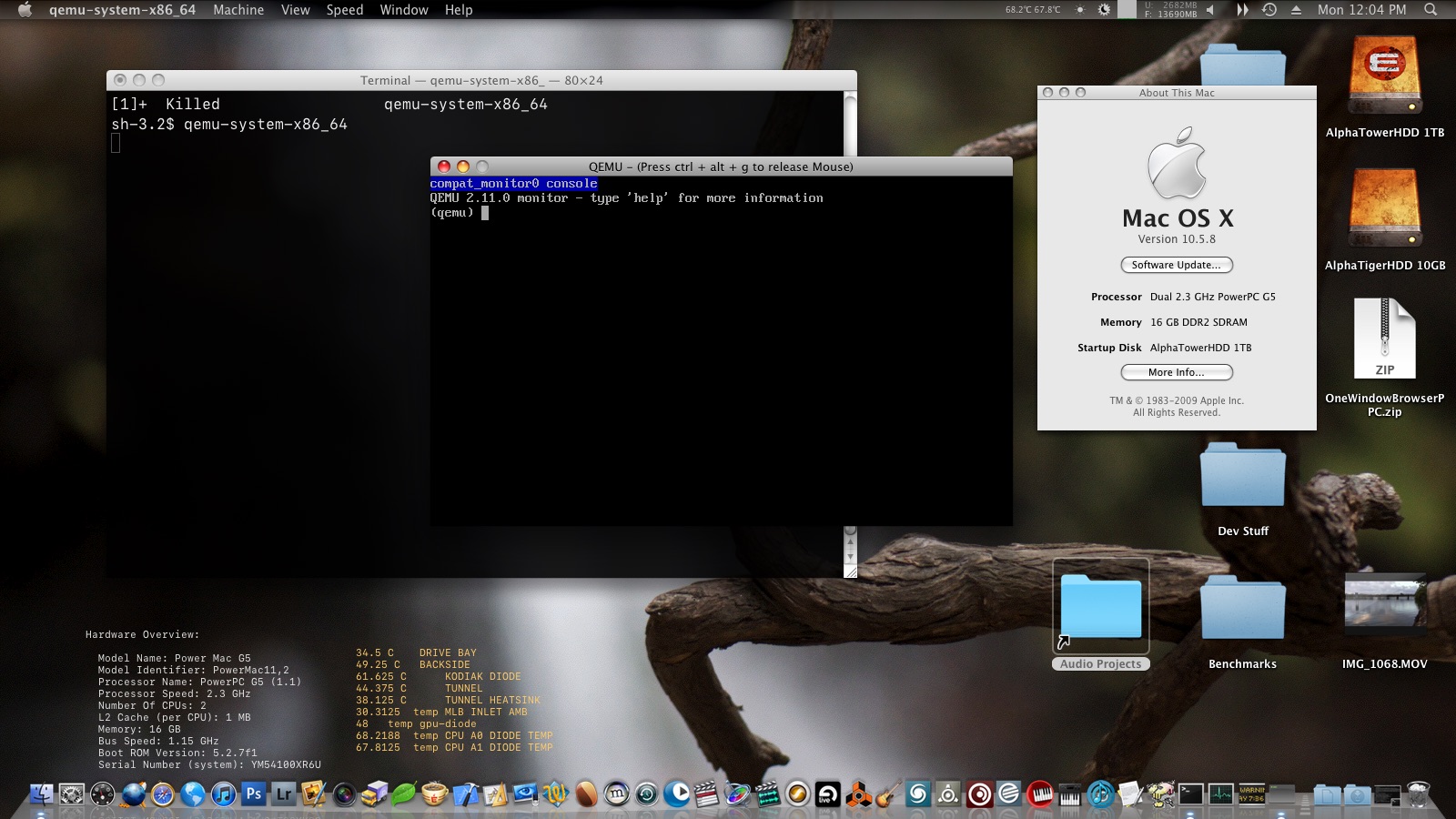The height and width of the screenshot is (819, 1456).
Task: Open red piano keyboard app in Dock
Action: [x=1039, y=794]
